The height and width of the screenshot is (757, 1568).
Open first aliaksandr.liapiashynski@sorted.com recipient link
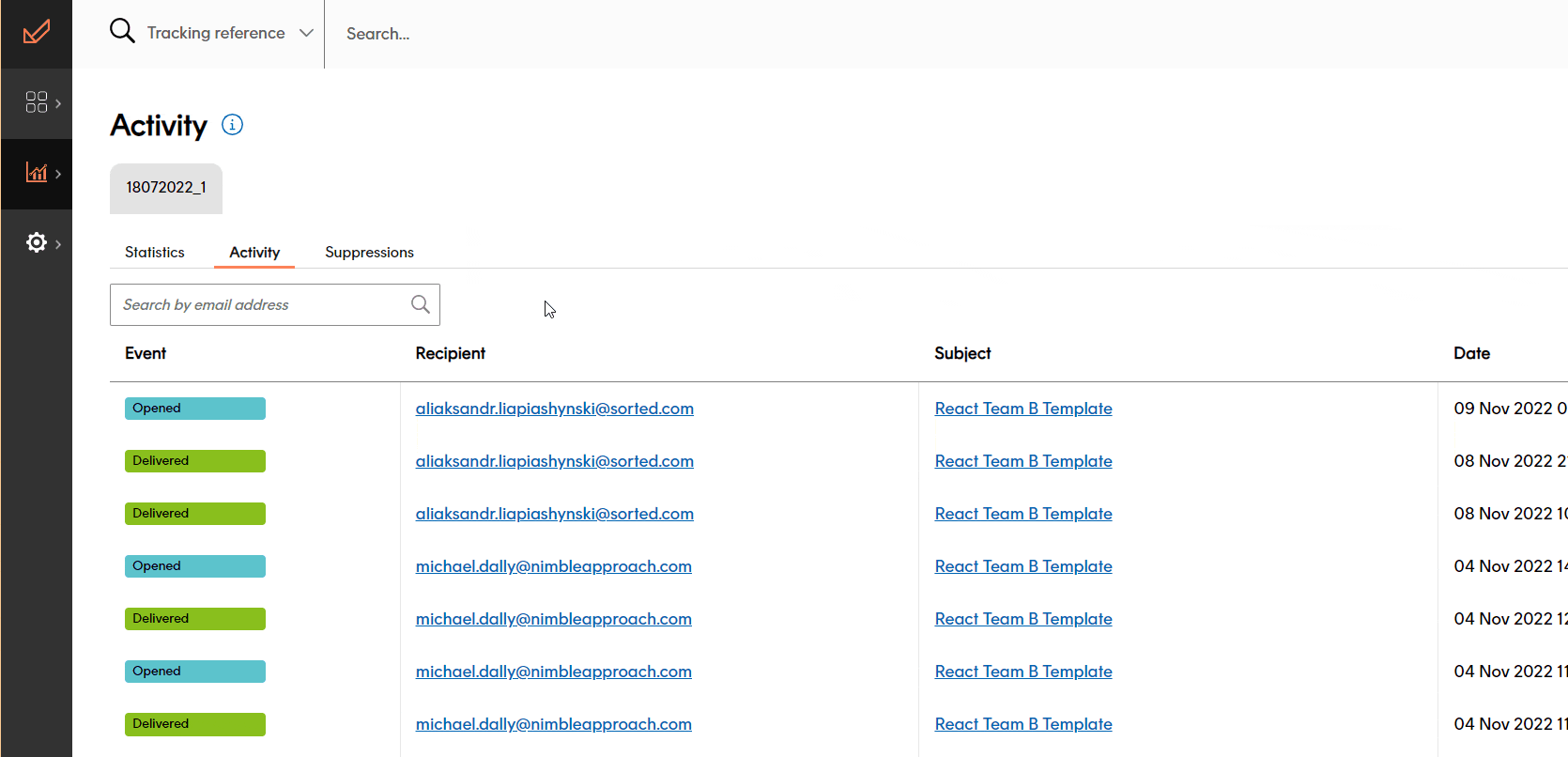[554, 409]
